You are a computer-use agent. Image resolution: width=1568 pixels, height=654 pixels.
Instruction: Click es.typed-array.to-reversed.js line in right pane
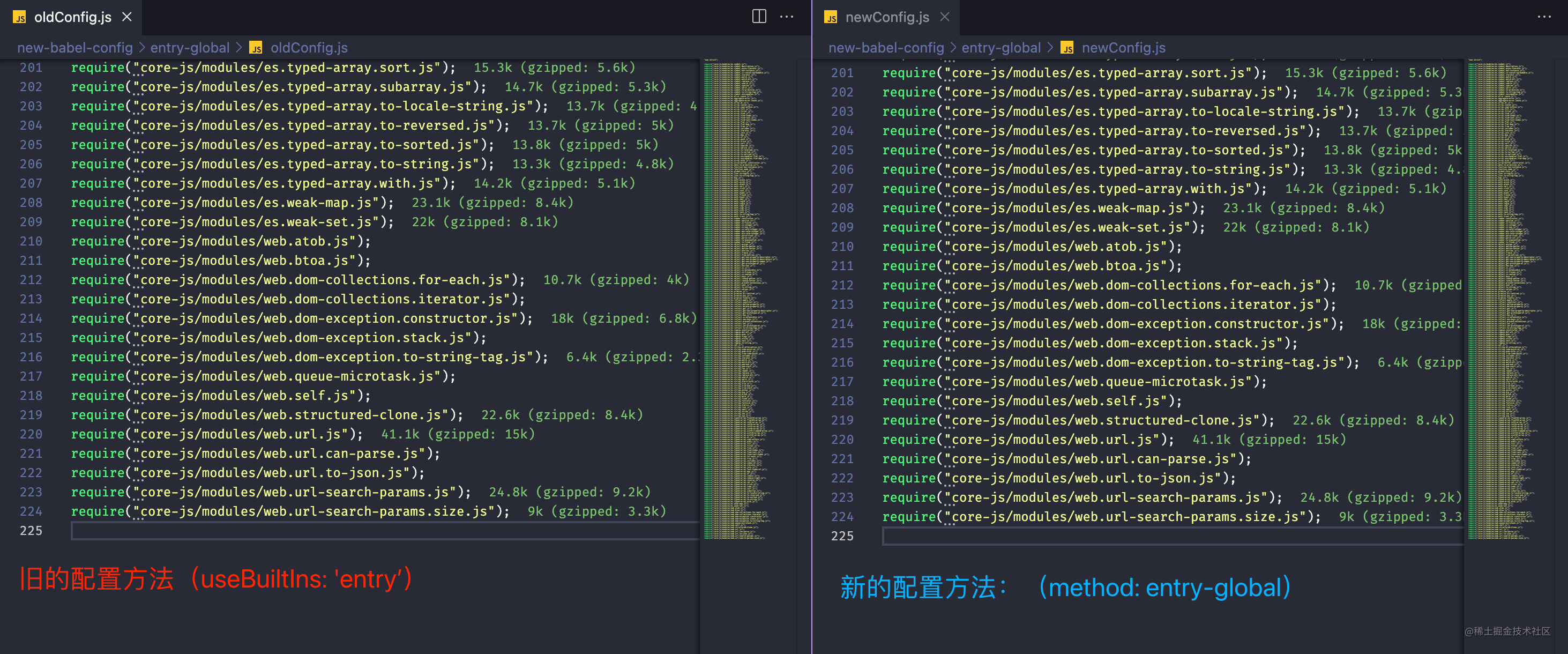coord(1102,131)
